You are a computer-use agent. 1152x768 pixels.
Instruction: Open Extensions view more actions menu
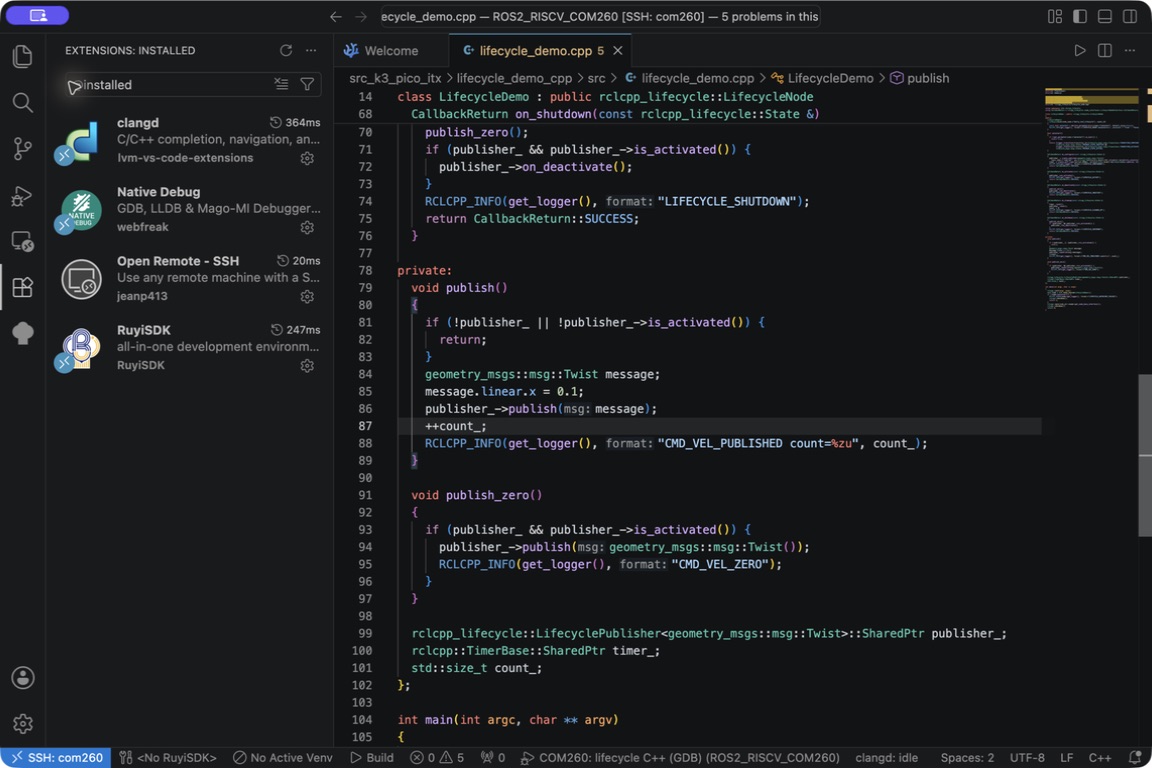click(x=311, y=50)
